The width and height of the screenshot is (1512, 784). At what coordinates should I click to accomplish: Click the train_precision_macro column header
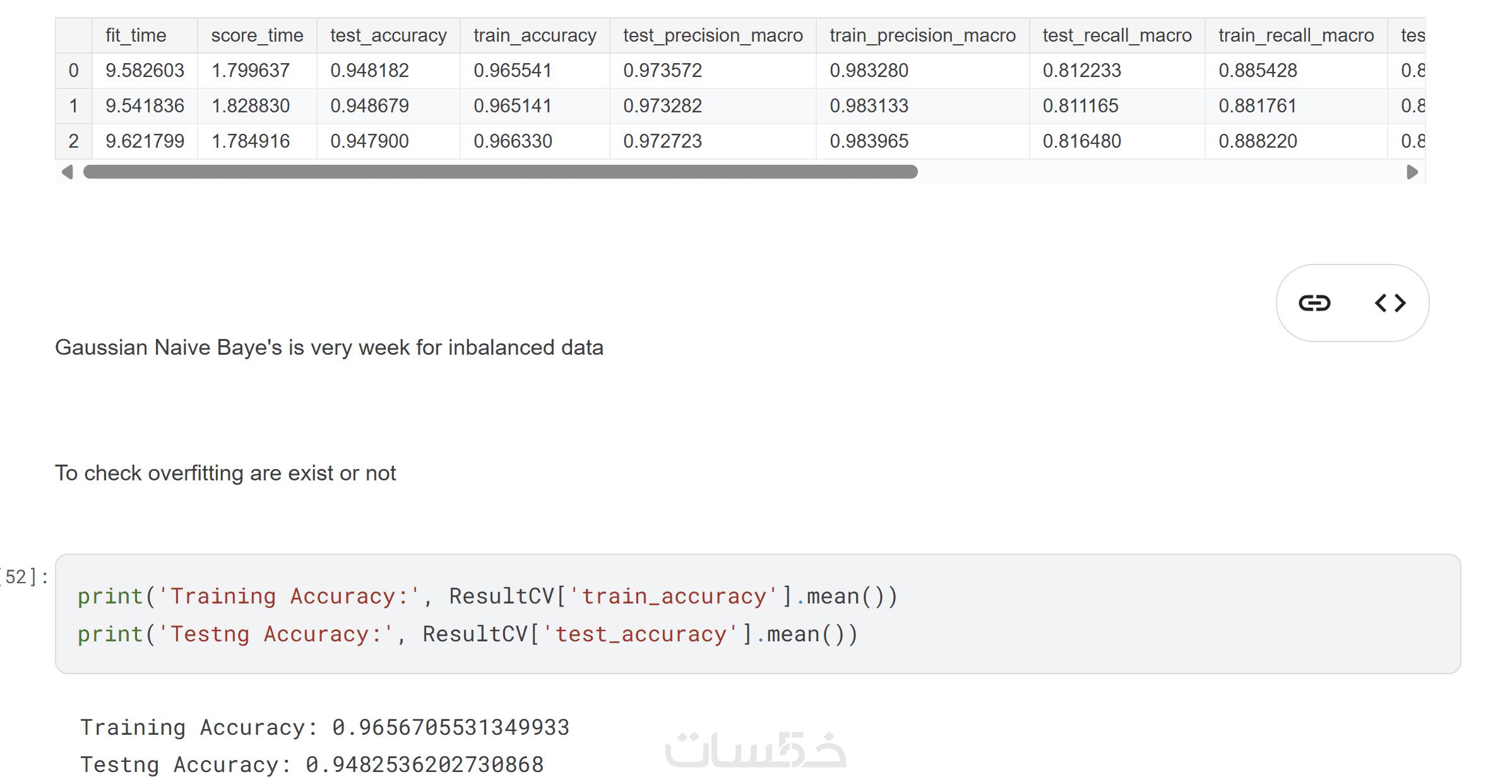pyautogui.click(x=922, y=35)
